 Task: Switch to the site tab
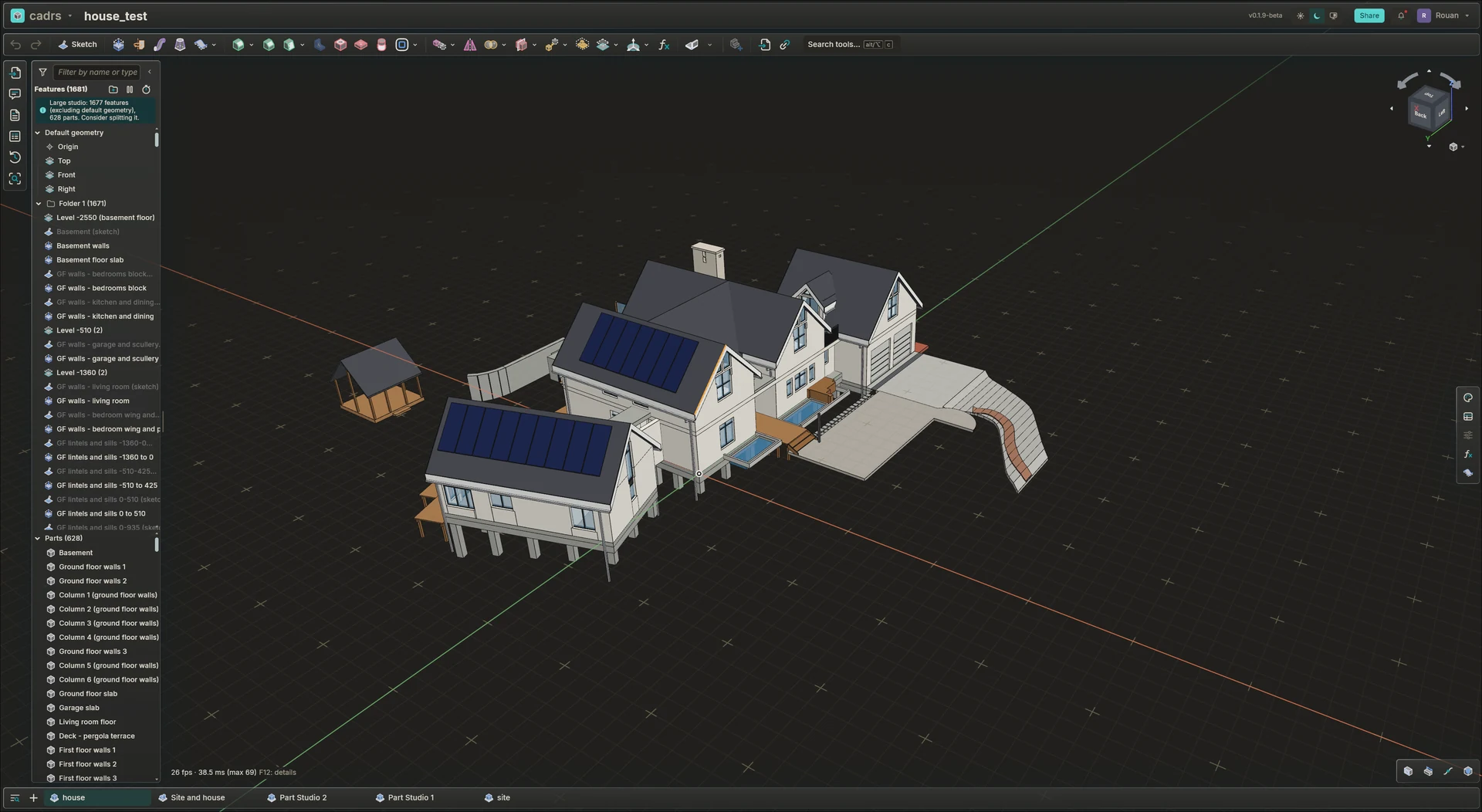click(497, 798)
